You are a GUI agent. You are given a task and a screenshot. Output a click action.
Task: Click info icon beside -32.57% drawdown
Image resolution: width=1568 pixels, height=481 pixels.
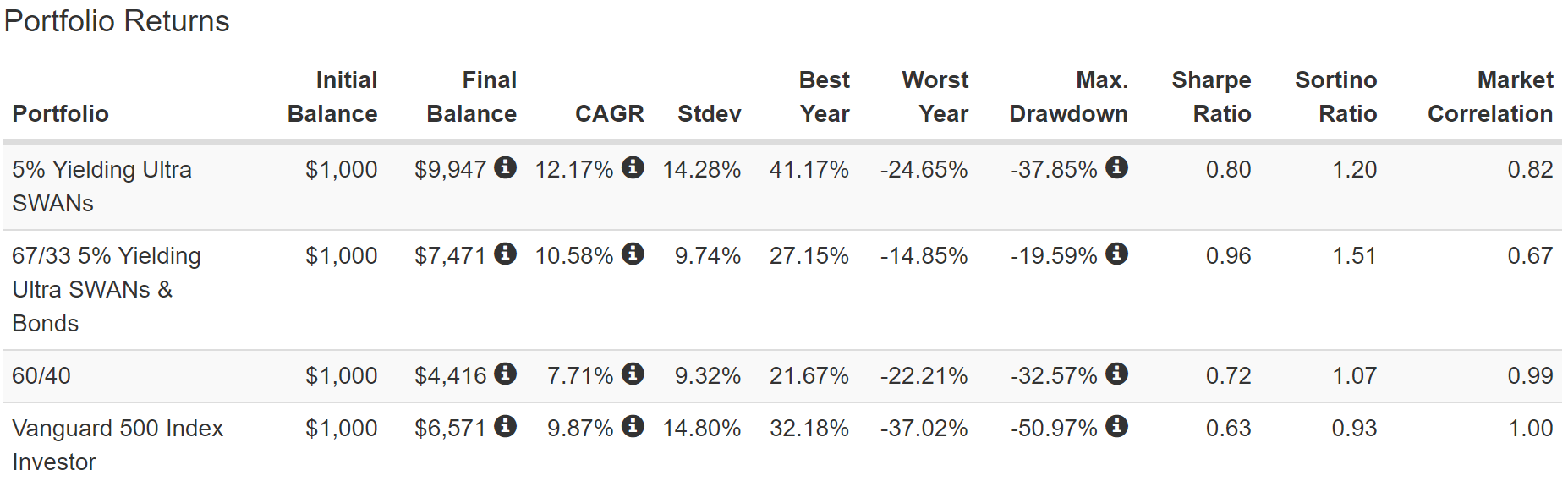pos(1116,374)
